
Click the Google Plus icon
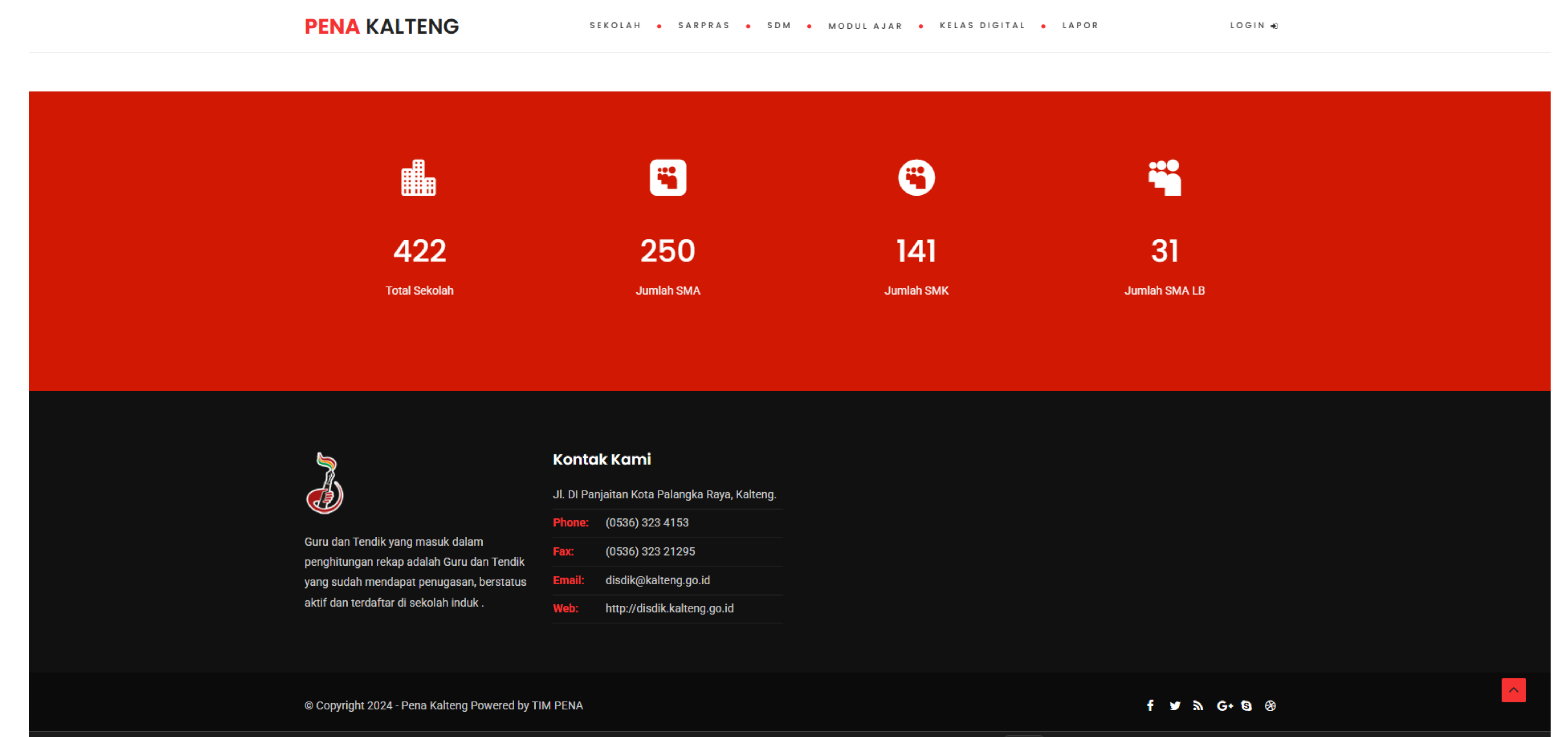tap(1224, 705)
